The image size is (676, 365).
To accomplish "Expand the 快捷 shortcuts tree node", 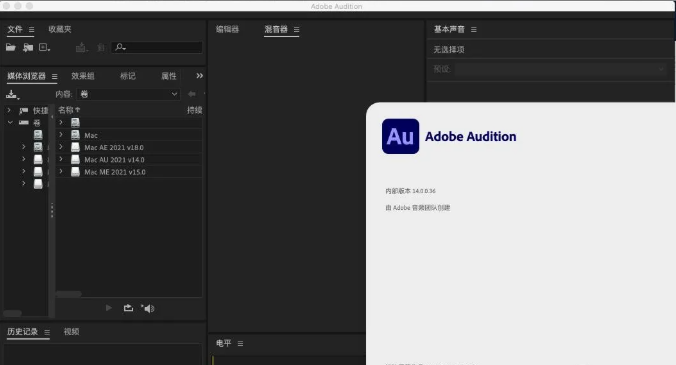I will [9, 110].
